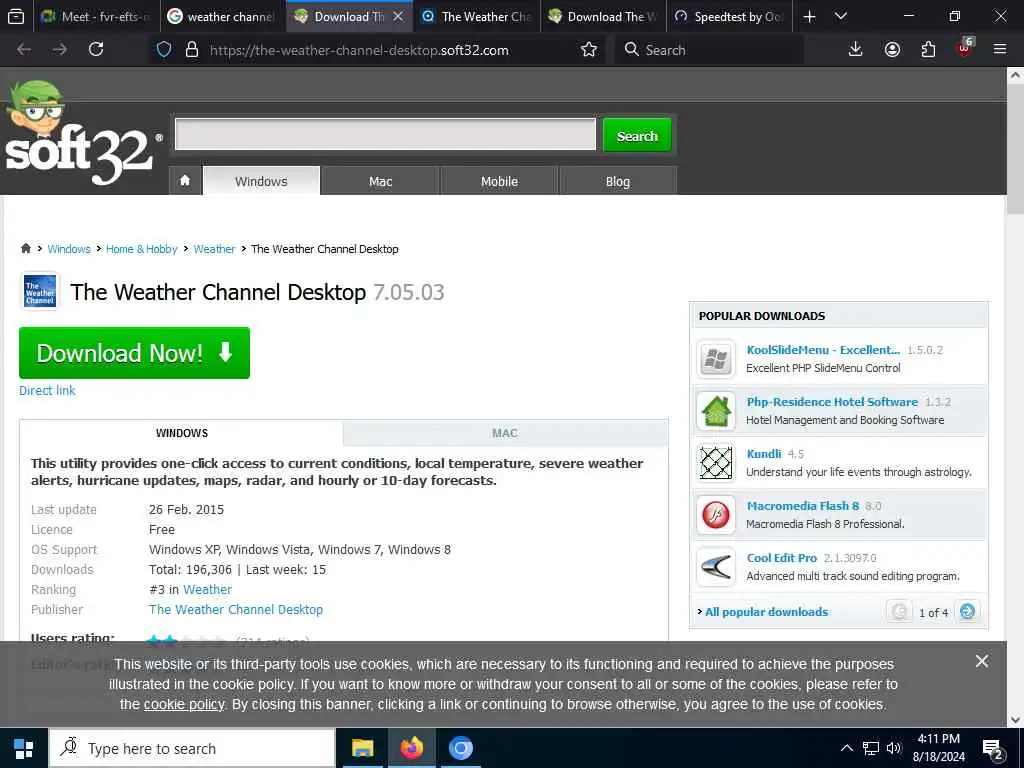Open the KoolSlideMenu download link
The width and height of the screenshot is (1024, 768).
pyautogui.click(x=823, y=350)
